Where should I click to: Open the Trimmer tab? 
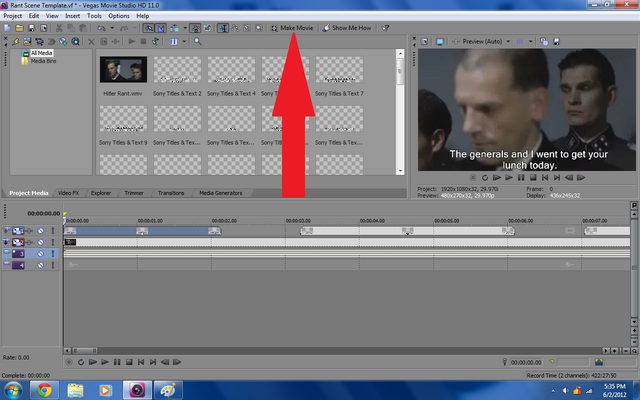(134, 193)
